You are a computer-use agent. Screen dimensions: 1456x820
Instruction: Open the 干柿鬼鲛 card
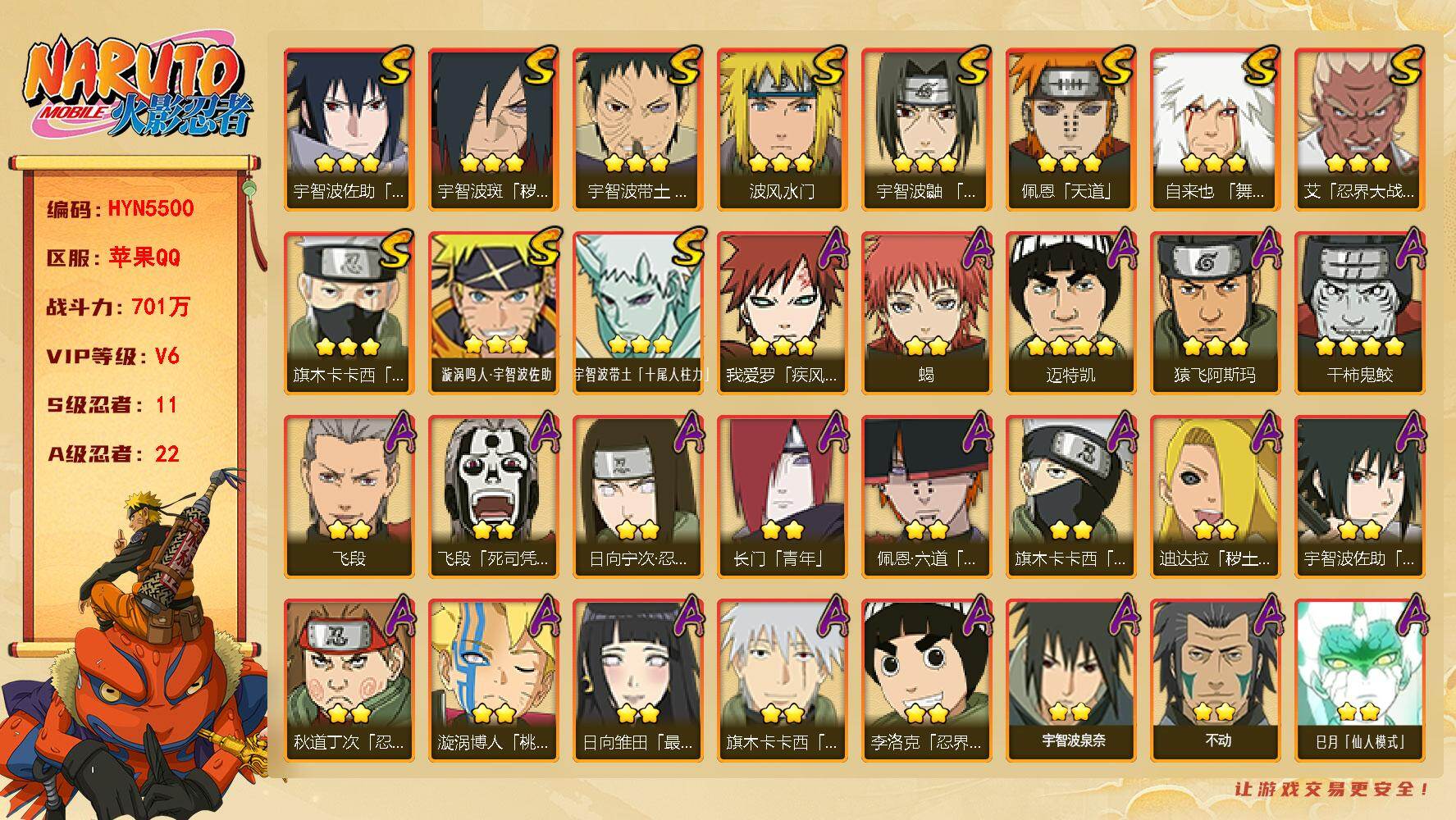[1359, 312]
